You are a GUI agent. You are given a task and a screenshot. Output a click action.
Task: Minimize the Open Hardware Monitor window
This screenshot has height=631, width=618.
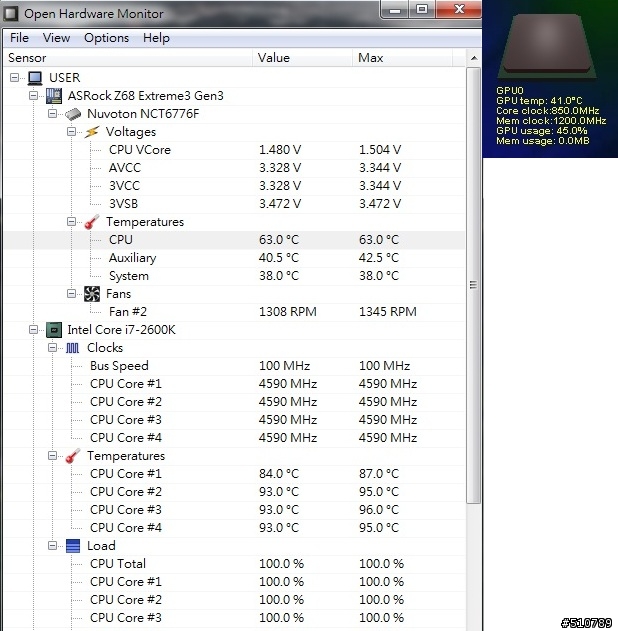click(395, 9)
